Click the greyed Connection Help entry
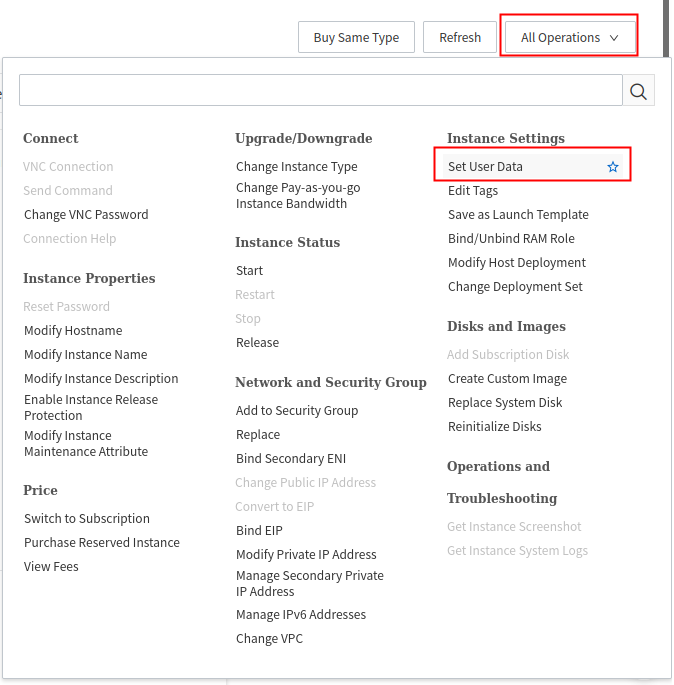The height and width of the screenshot is (685, 674). tap(69, 239)
